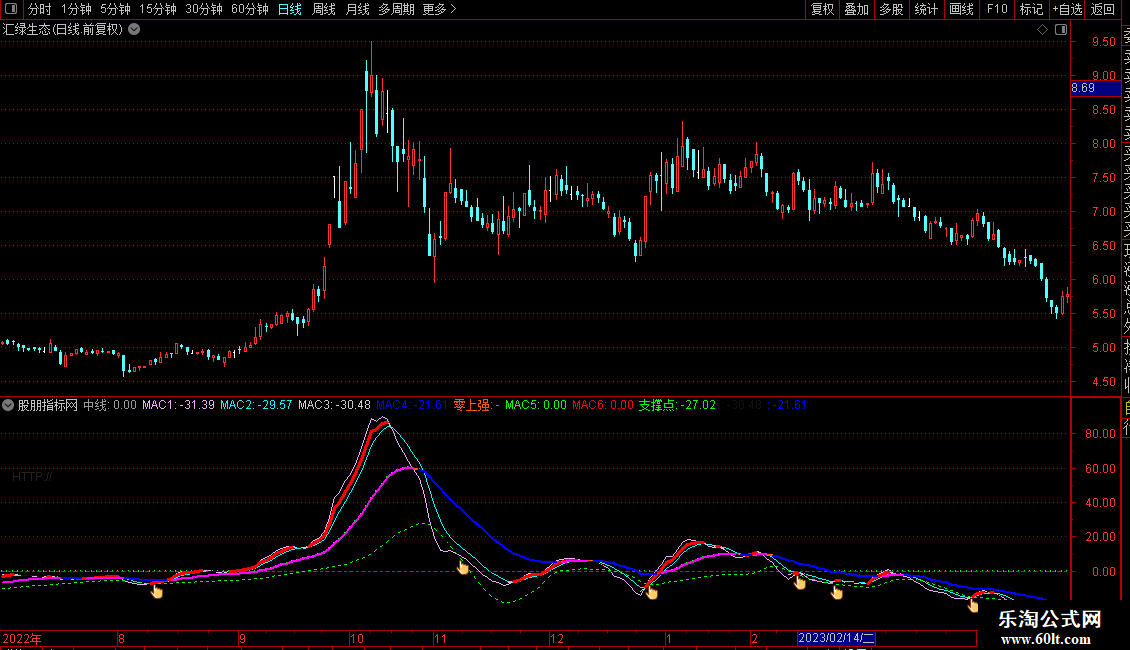Viewport: 1130px width, 650px height.
Task: Click the 2022年 label on time axis
Action: point(22,638)
